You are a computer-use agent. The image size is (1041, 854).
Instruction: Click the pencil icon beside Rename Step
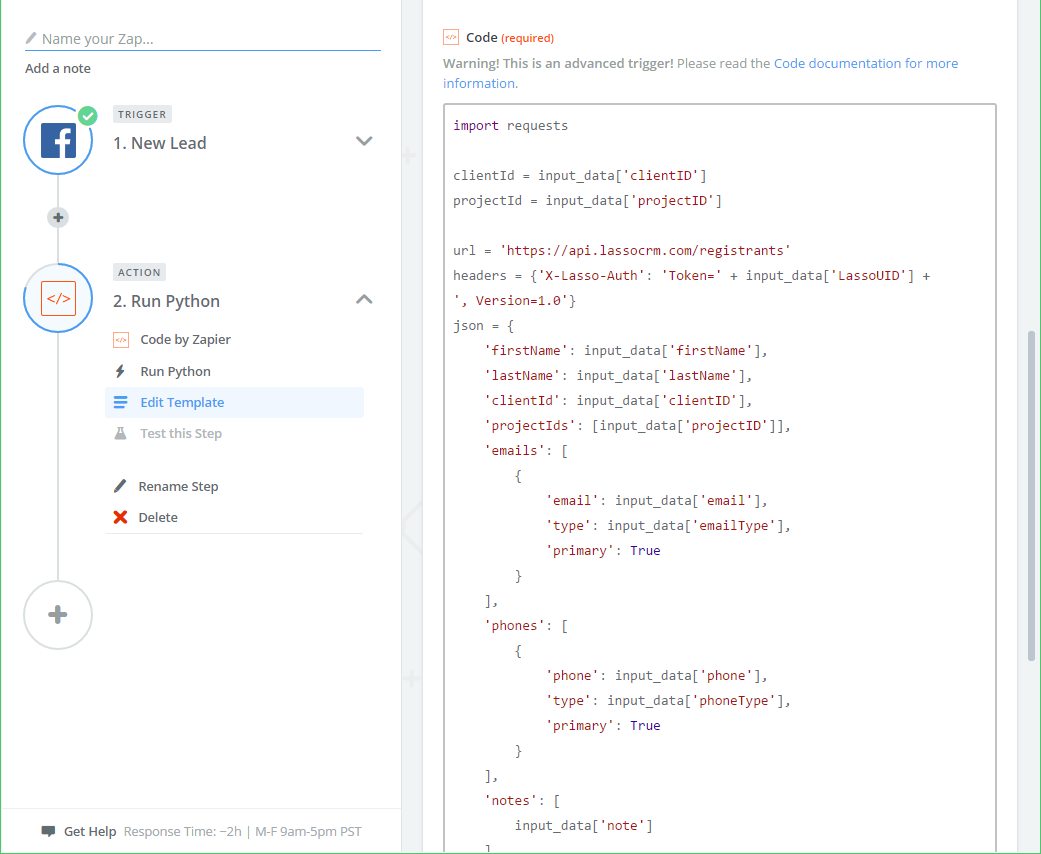pos(120,486)
